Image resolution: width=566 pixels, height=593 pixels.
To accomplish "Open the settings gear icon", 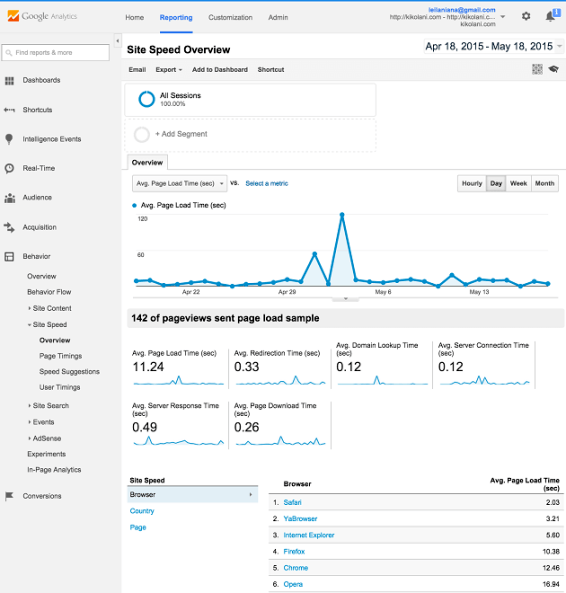I will (526, 16).
